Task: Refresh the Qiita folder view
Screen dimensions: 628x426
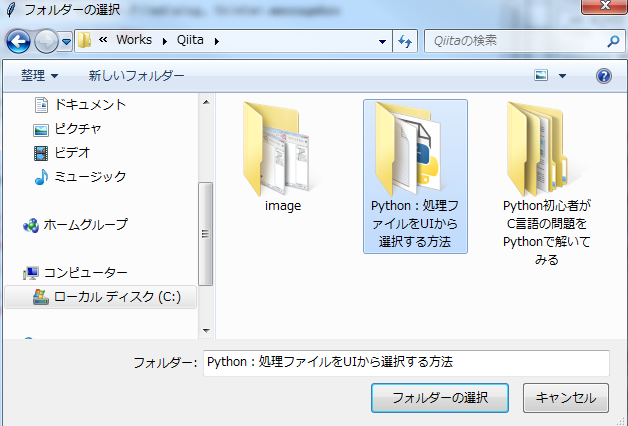Action: tap(405, 41)
